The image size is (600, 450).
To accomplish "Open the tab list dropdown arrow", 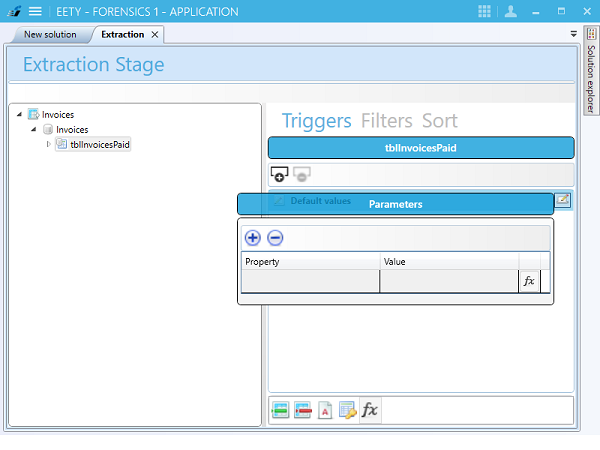I will click(x=573, y=34).
